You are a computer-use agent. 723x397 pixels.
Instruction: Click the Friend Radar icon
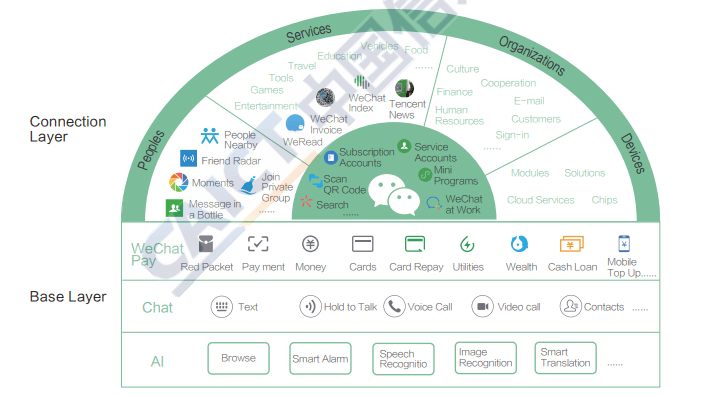188,159
